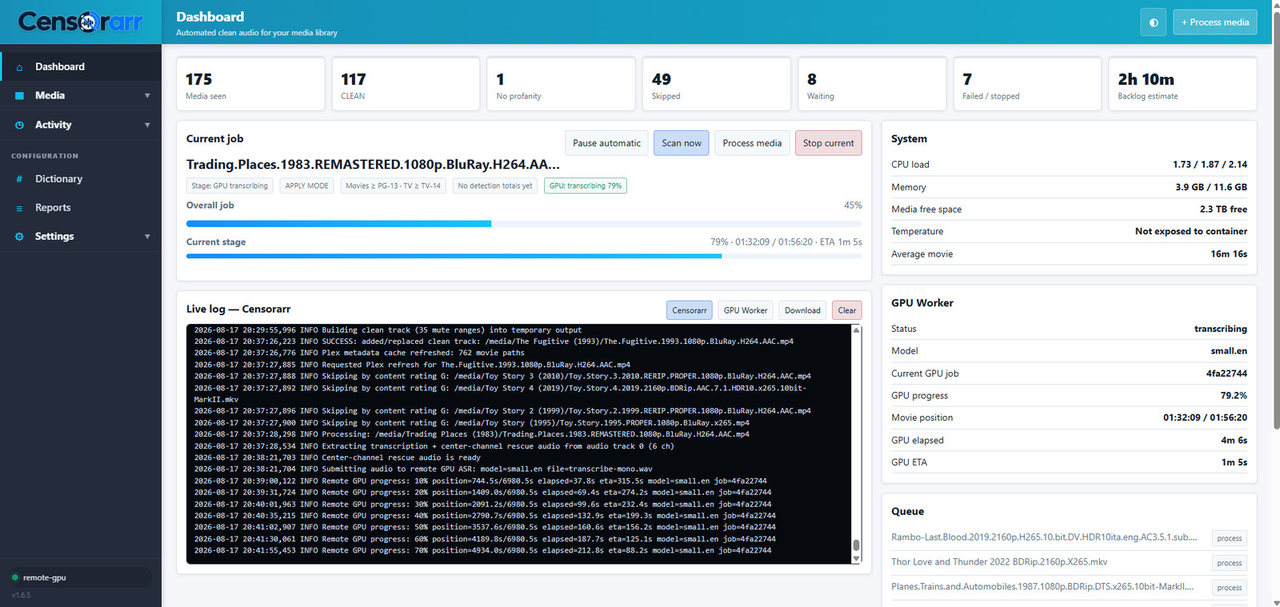Click the Media free space value 2.3 TB free

click(x=1224, y=209)
